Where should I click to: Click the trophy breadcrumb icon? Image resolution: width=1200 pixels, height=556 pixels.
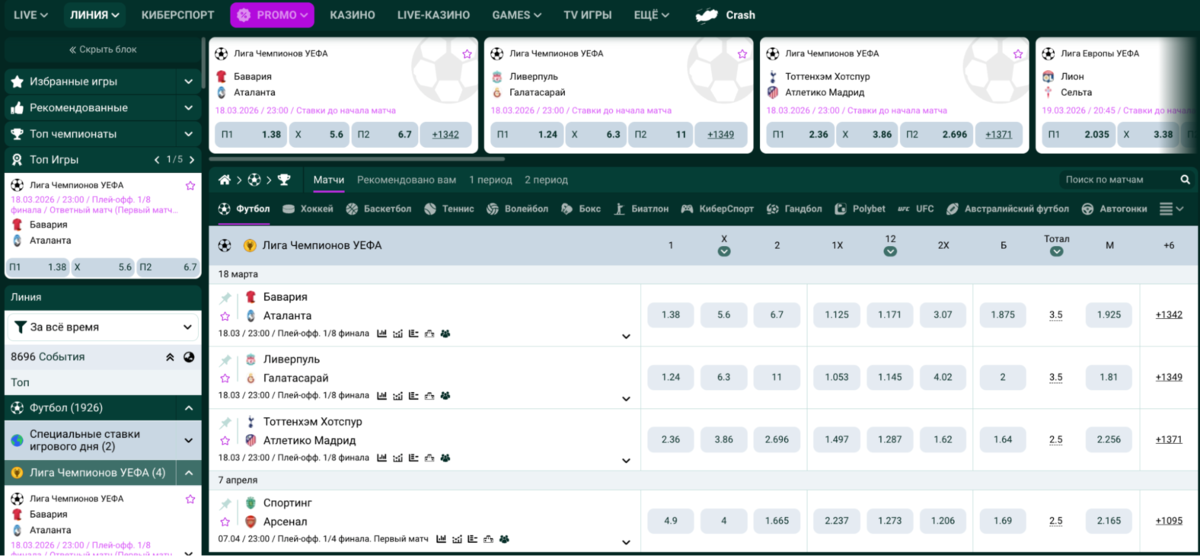point(284,180)
